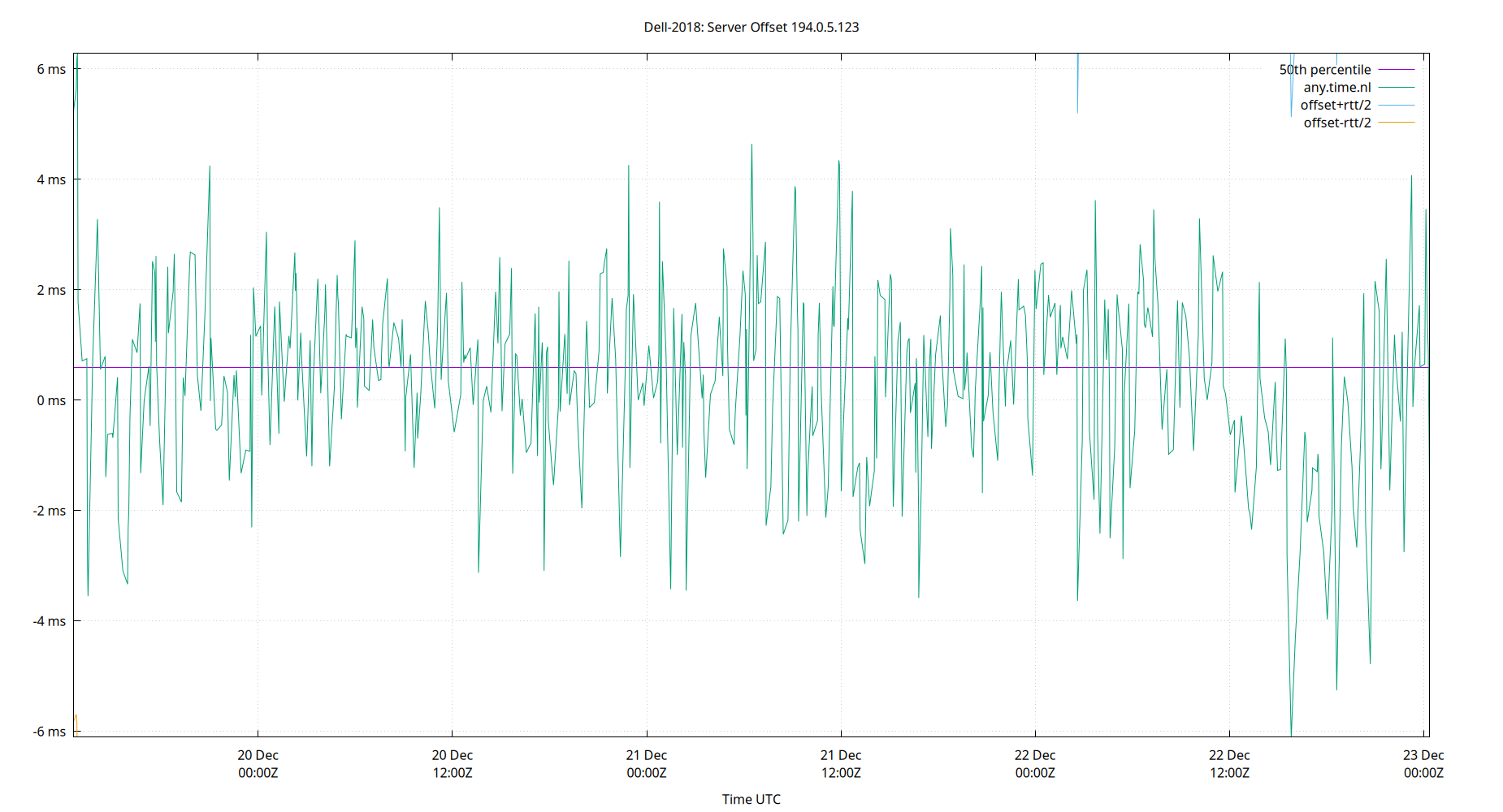This screenshot has width=1503, height=812.
Task: Click the orange tick mark at the bottom-left corner
Action: tap(75, 723)
